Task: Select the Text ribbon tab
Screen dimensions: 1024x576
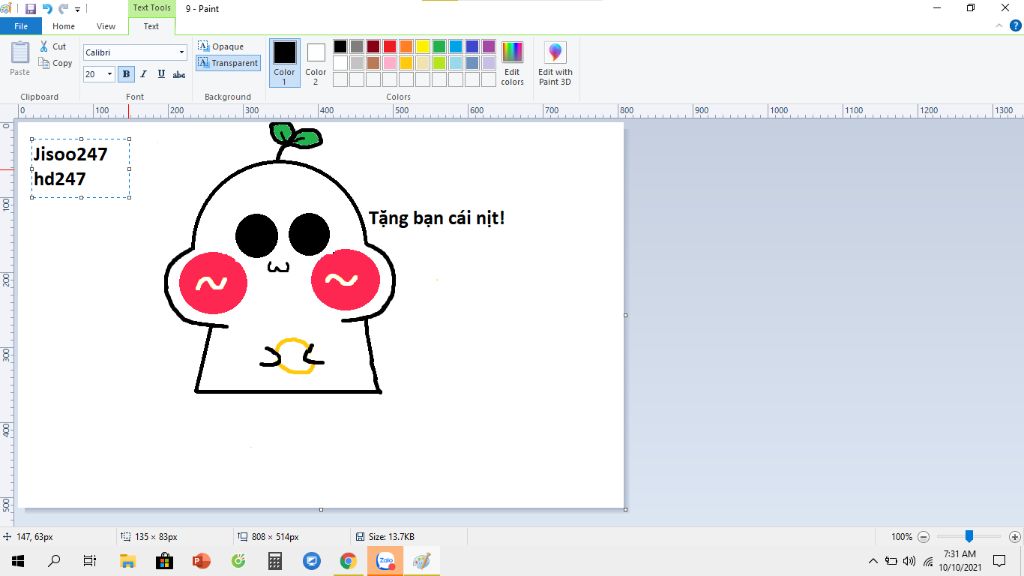Action: tap(151, 26)
